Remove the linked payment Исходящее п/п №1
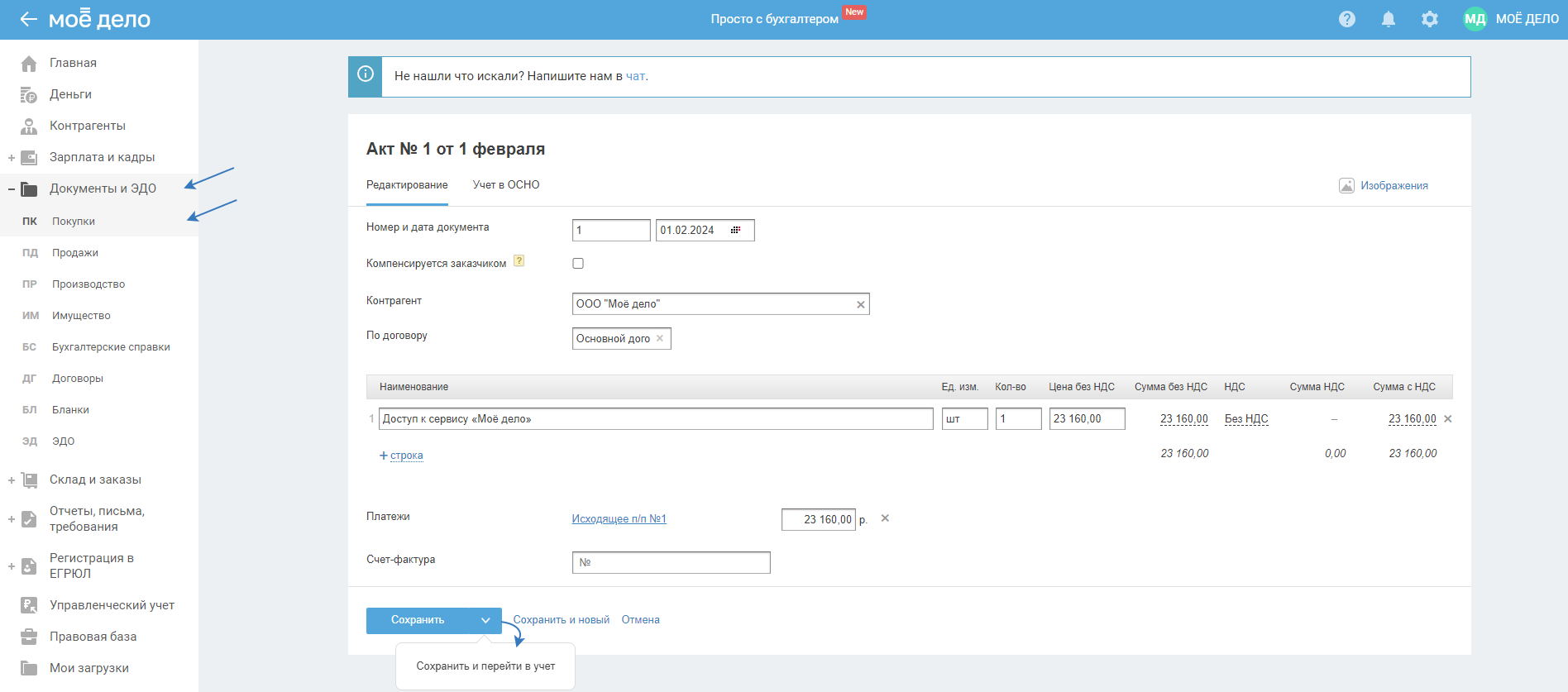The width and height of the screenshot is (1568, 692). pyautogui.click(x=885, y=518)
